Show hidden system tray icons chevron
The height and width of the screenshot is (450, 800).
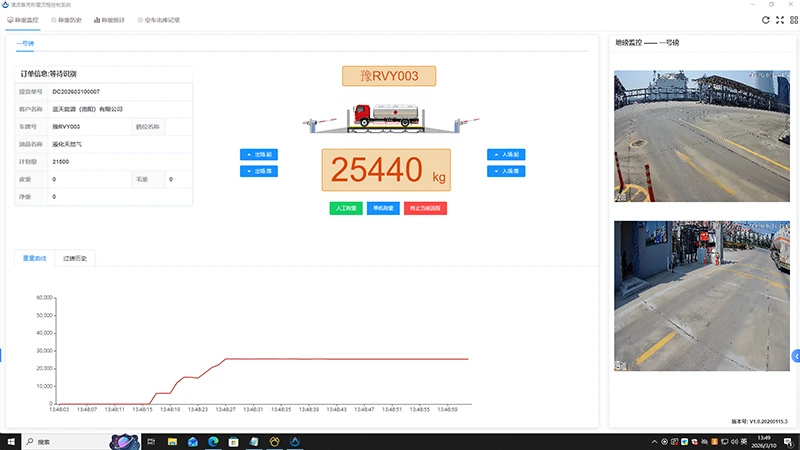point(654,442)
